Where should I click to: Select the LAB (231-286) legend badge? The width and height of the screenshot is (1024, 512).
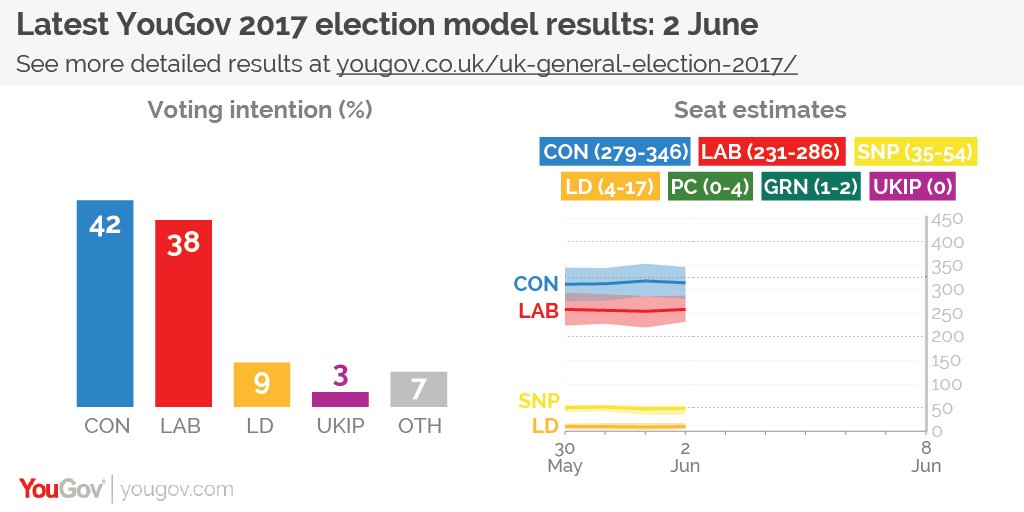tap(772, 152)
